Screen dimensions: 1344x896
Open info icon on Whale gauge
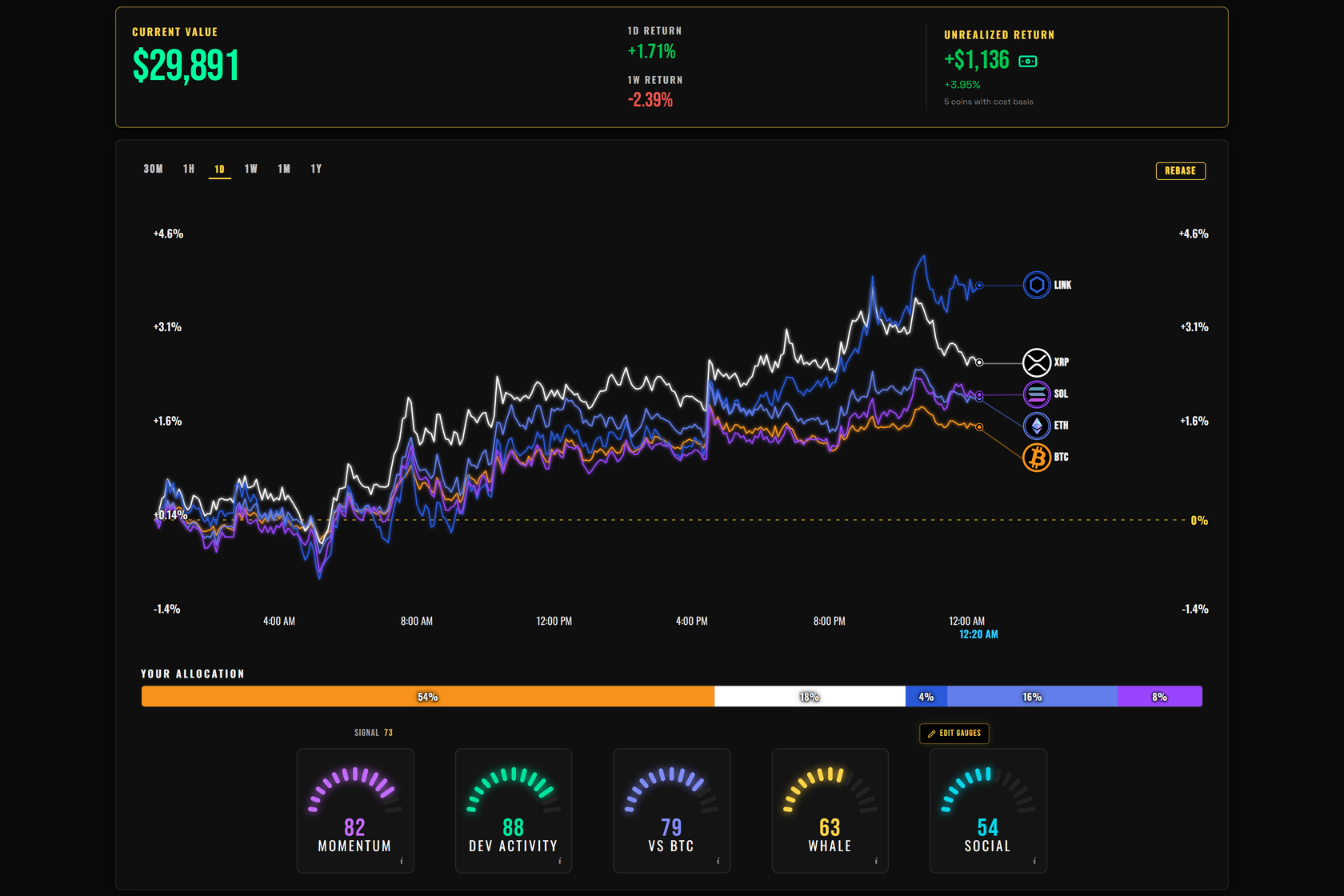(x=877, y=861)
